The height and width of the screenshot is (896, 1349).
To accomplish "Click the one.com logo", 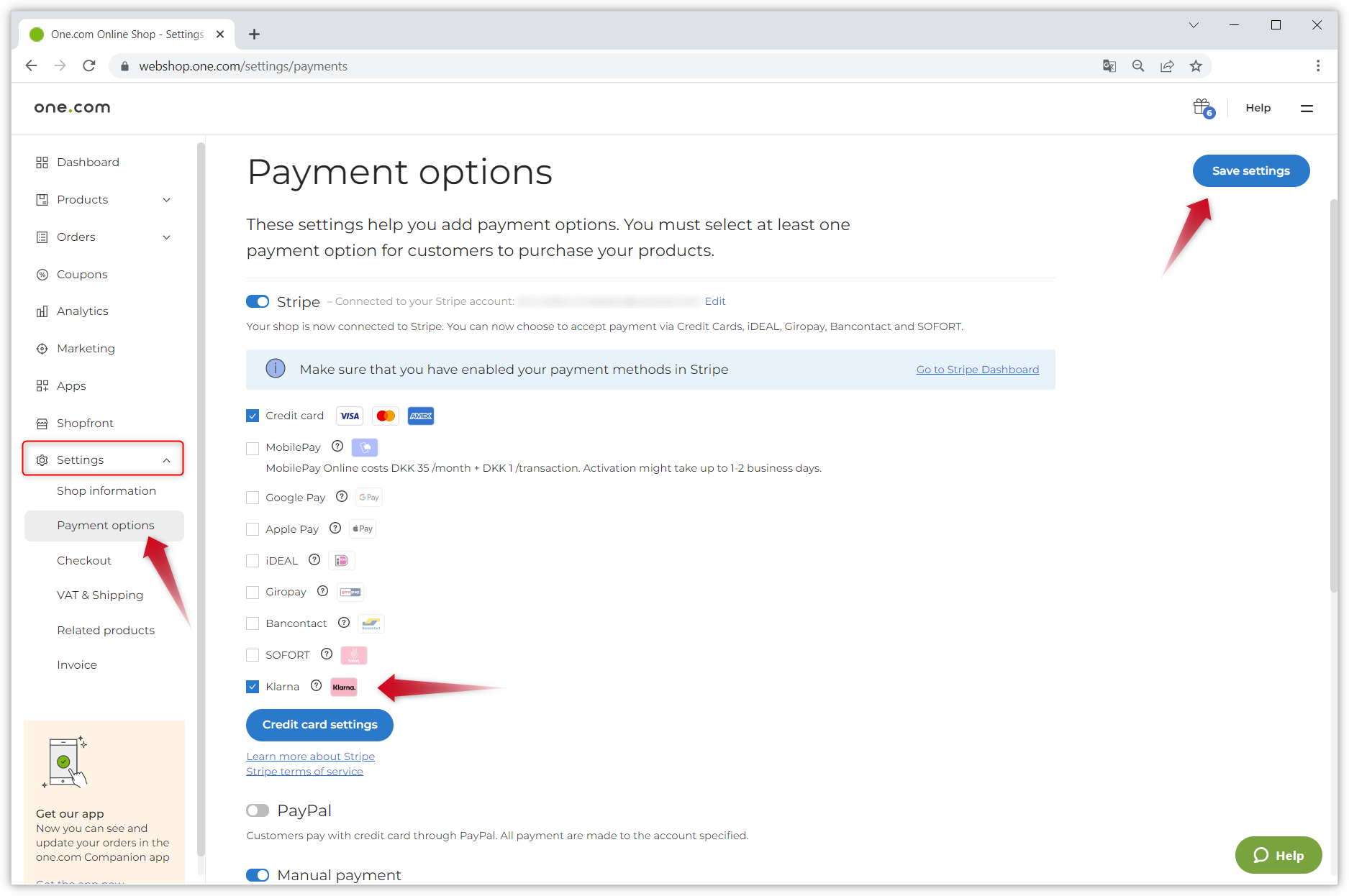I will click(x=72, y=108).
